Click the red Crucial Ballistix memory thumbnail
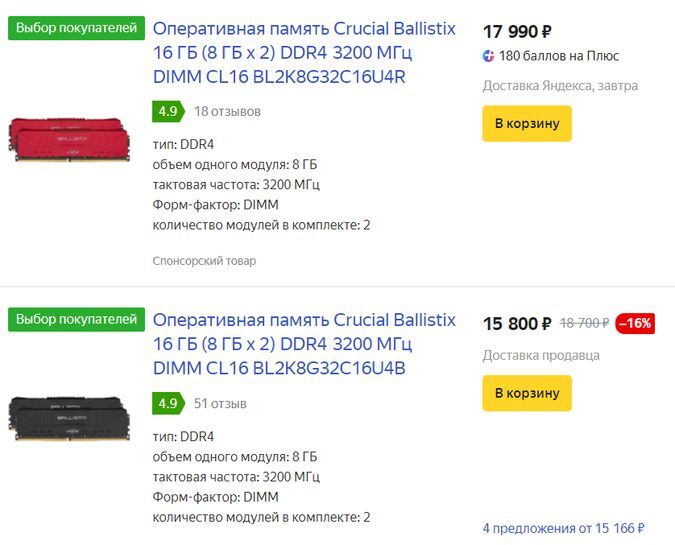 pyautogui.click(x=70, y=139)
